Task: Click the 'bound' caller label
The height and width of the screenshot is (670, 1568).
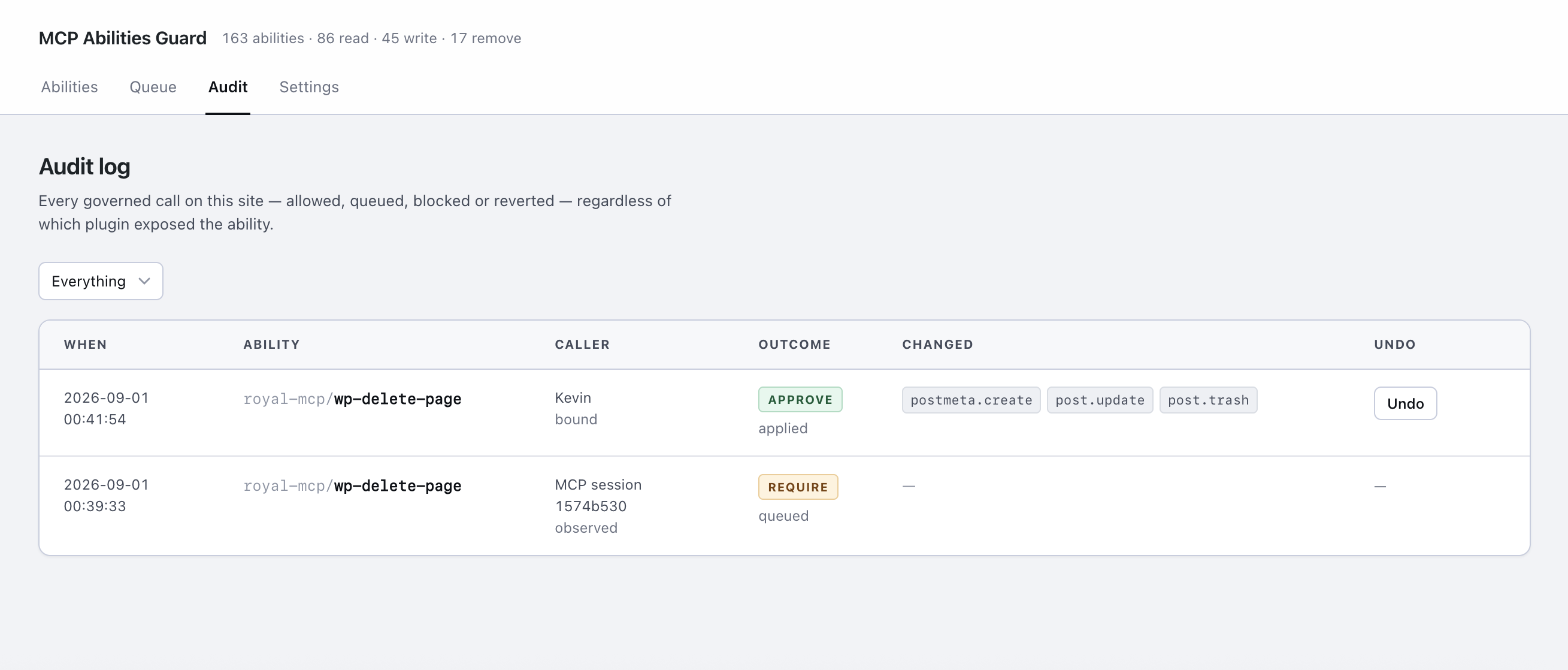Action: (x=576, y=419)
